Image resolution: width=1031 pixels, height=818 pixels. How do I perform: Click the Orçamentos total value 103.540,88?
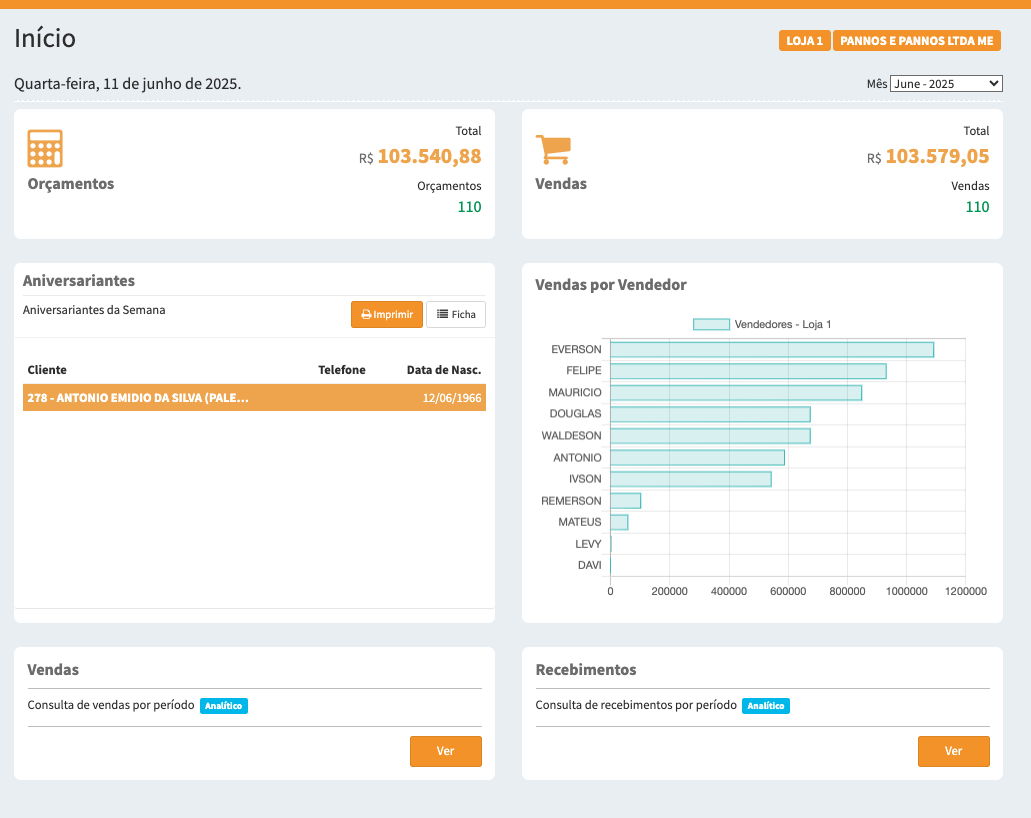(429, 157)
